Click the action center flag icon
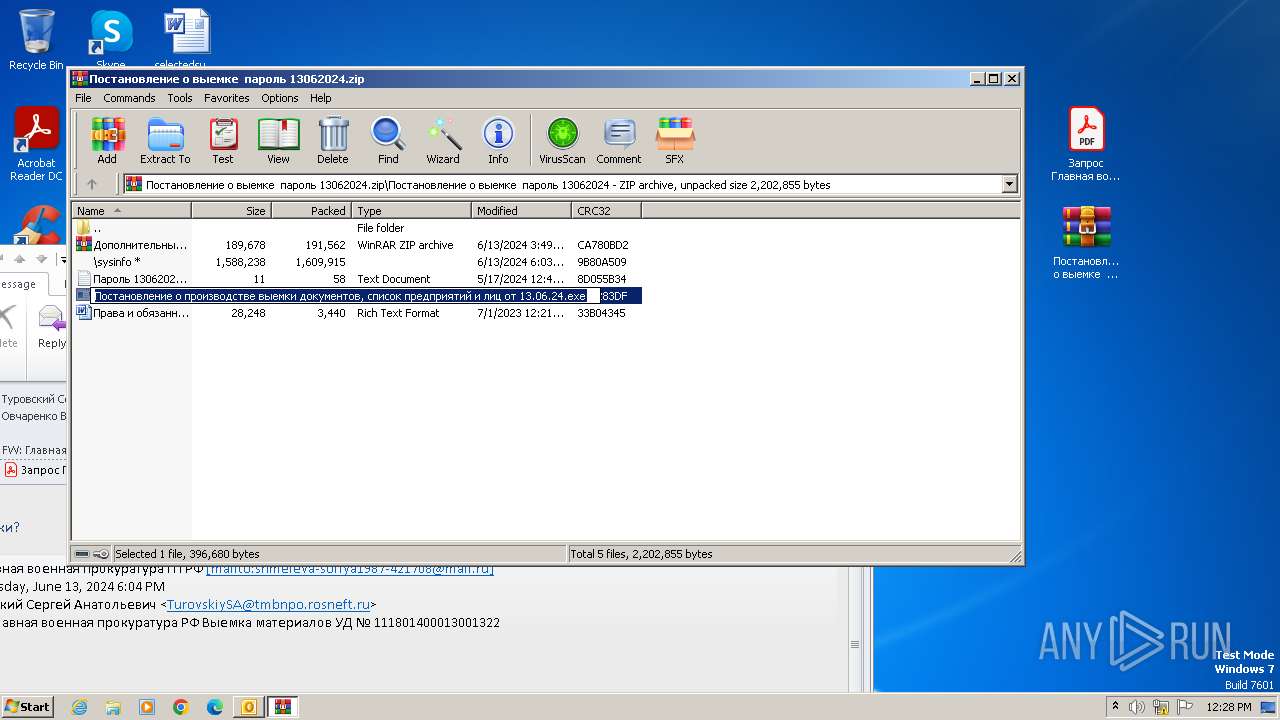The image size is (1280, 720). pyautogui.click(x=1184, y=707)
